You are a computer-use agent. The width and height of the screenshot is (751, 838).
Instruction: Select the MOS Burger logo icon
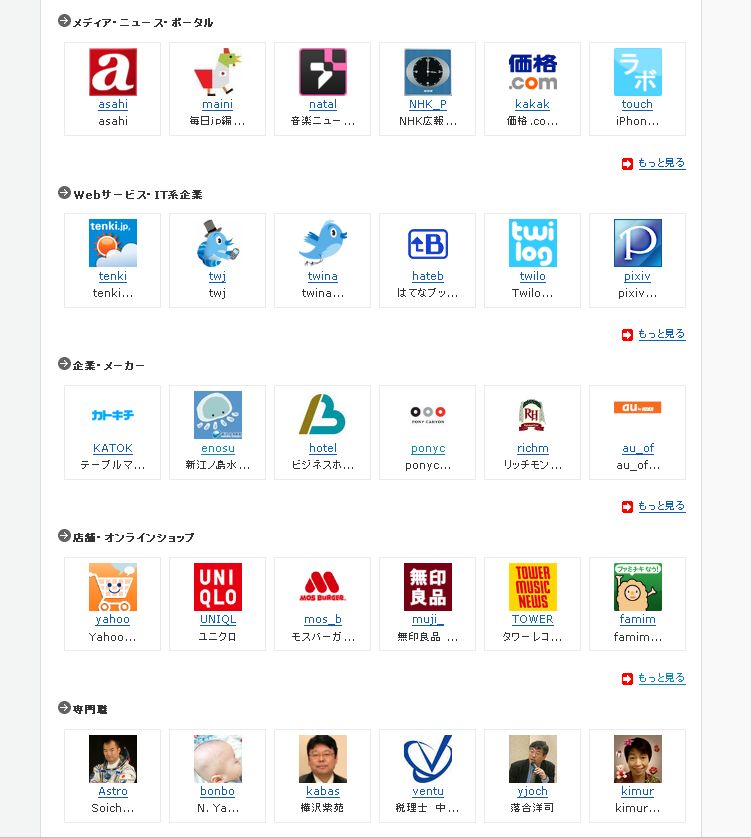[x=323, y=587]
